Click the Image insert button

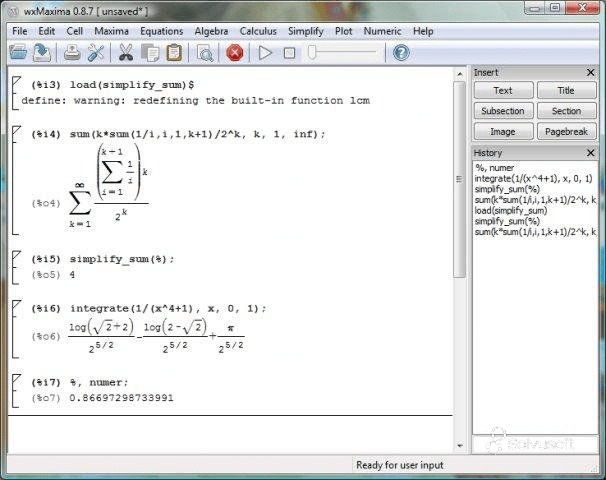503,132
